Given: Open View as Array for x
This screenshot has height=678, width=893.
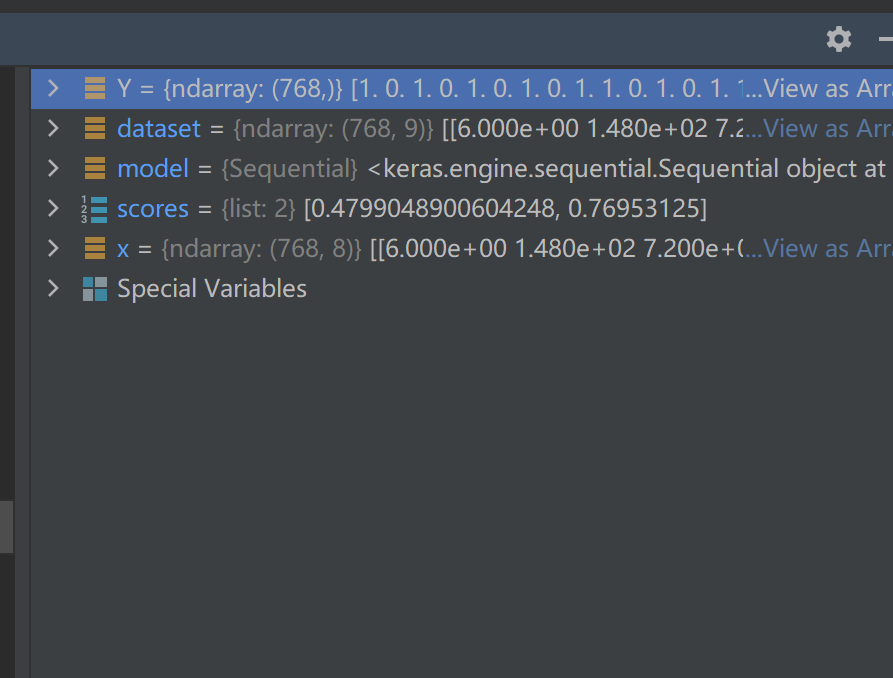Looking at the screenshot, I should pos(826,248).
